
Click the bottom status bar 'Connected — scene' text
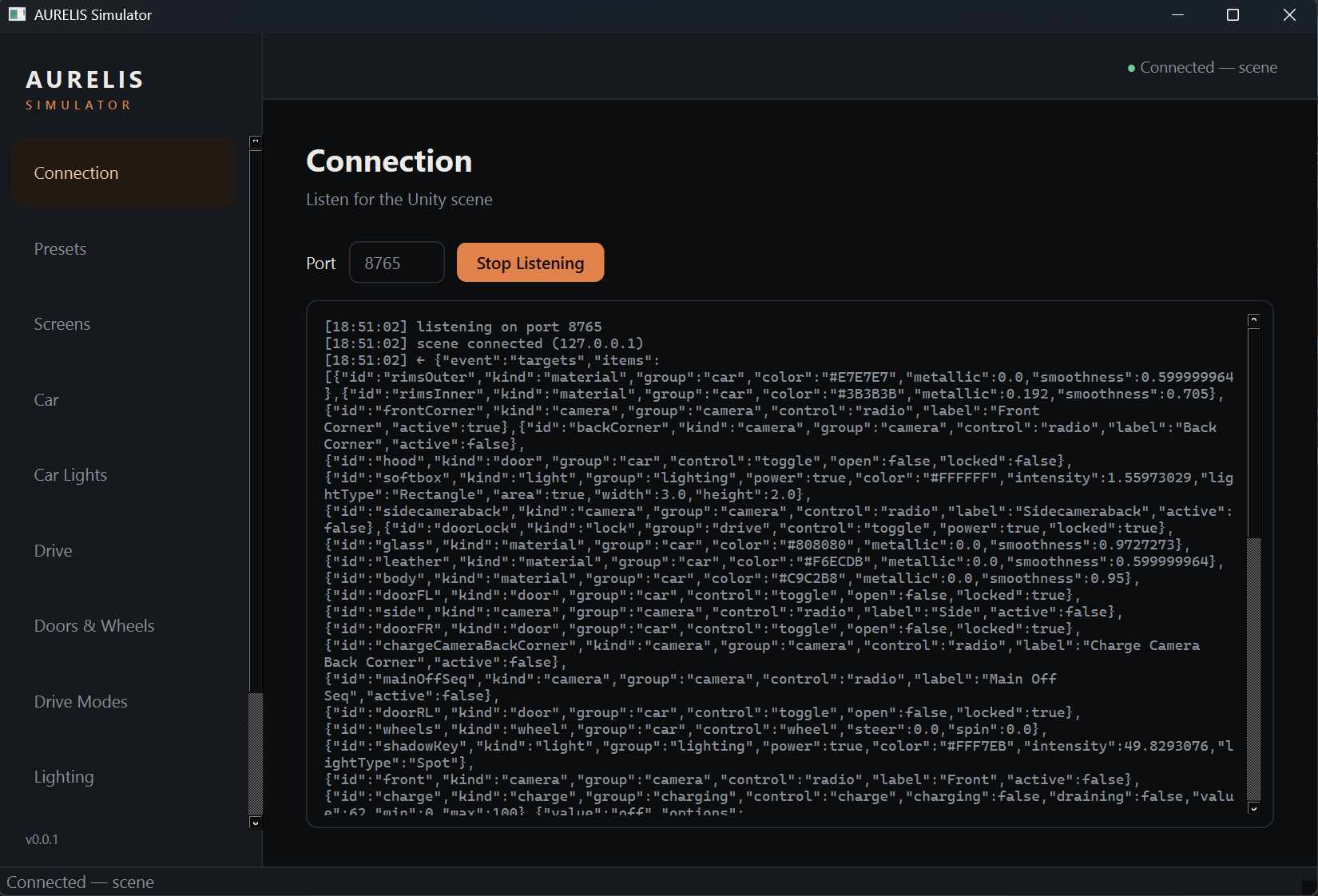click(x=80, y=882)
